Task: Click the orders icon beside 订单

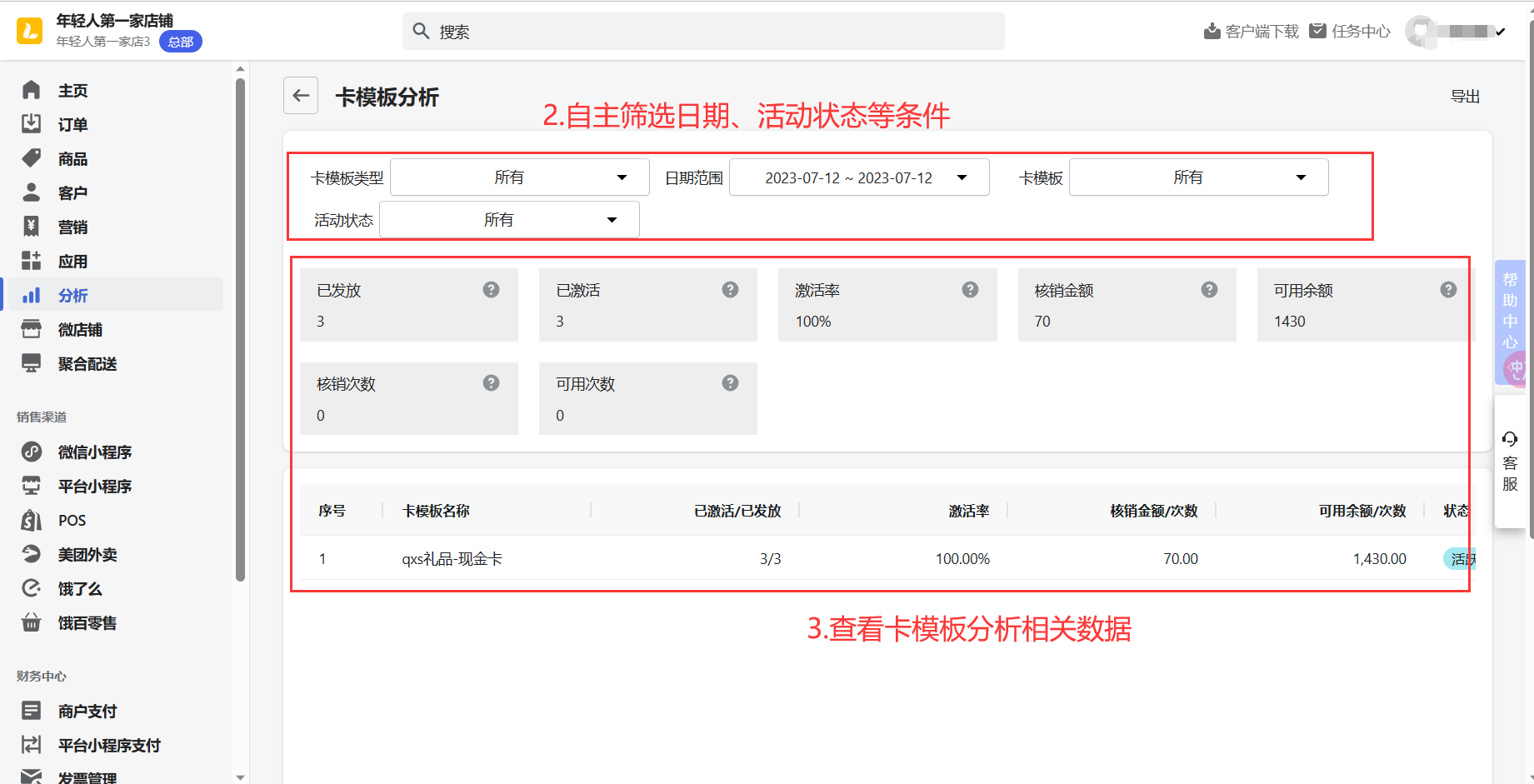Action: [32, 124]
